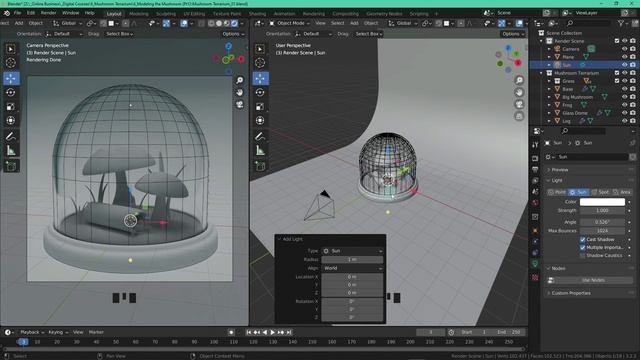Viewport: 640px width, 360px height.
Task: Expand the Preview panel
Action: click(559, 169)
